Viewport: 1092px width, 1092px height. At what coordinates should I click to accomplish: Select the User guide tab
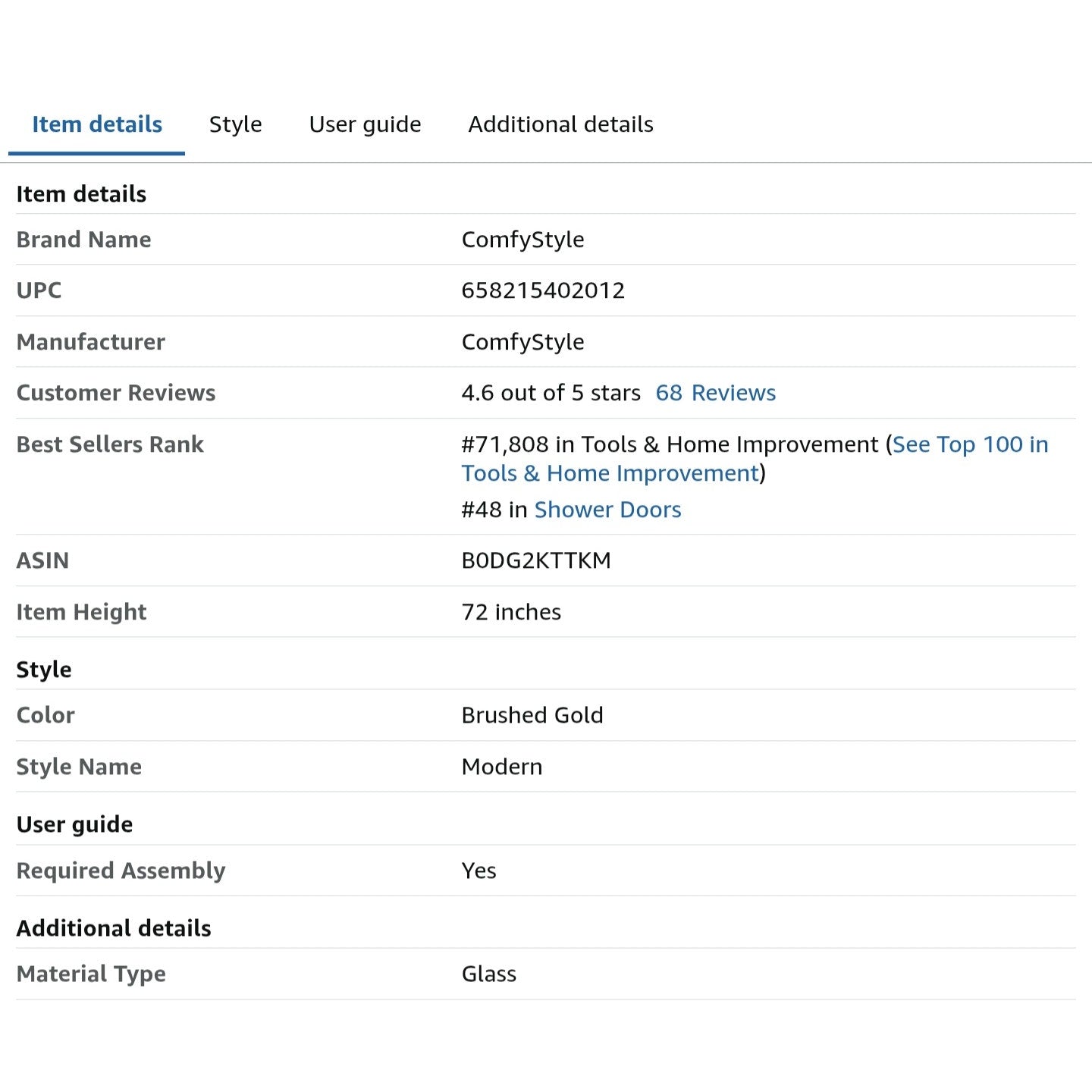coord(365,124)
